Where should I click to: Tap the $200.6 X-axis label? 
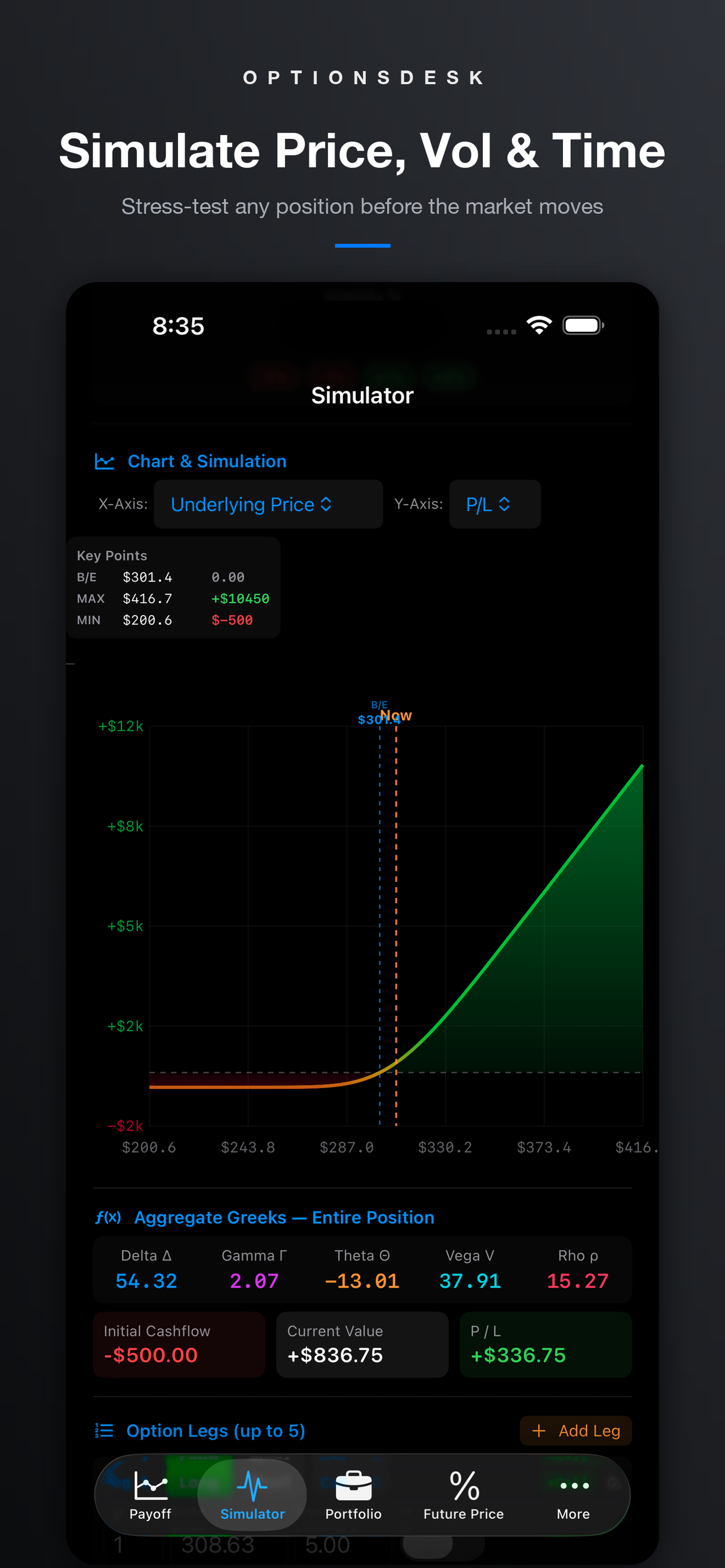click(149, 1147)
